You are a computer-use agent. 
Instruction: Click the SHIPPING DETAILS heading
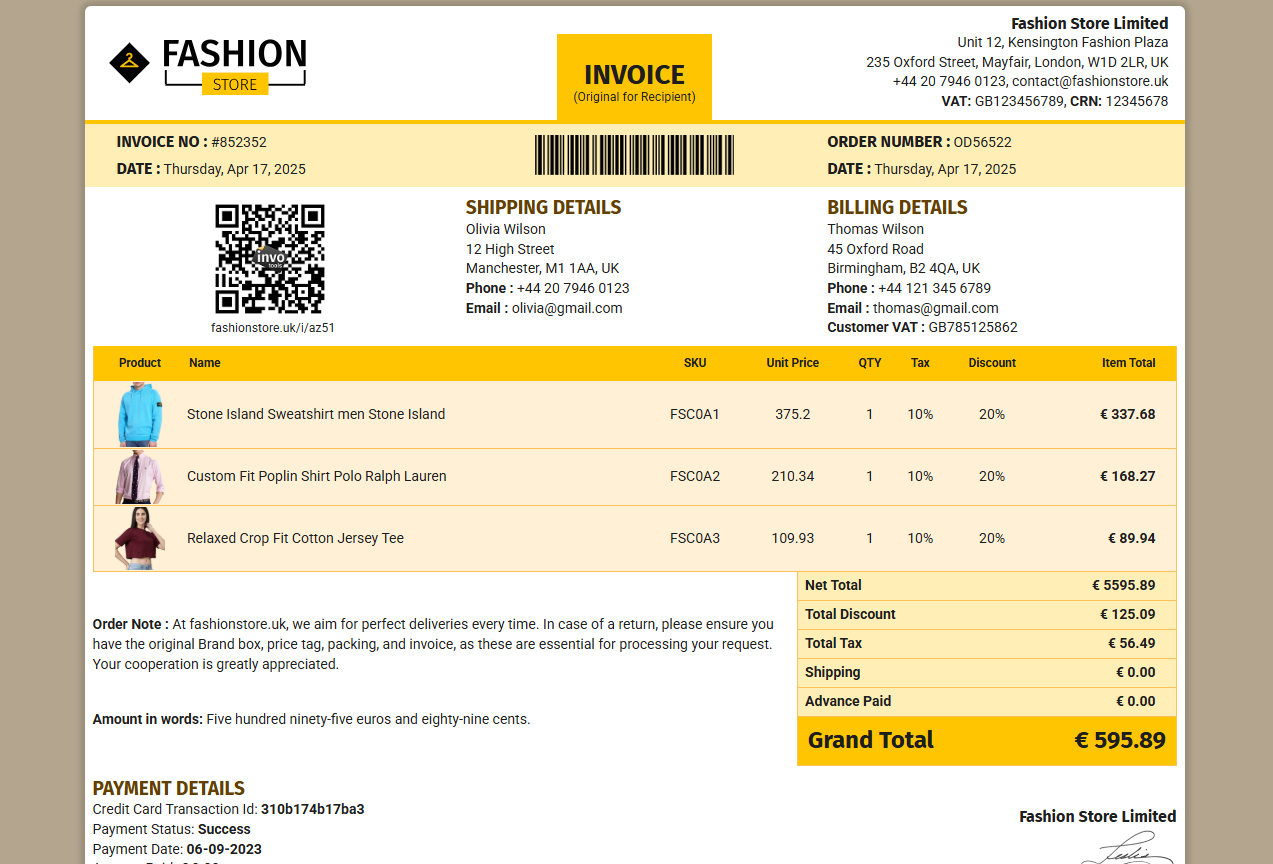pyautogui.click(x=544, y=207)
